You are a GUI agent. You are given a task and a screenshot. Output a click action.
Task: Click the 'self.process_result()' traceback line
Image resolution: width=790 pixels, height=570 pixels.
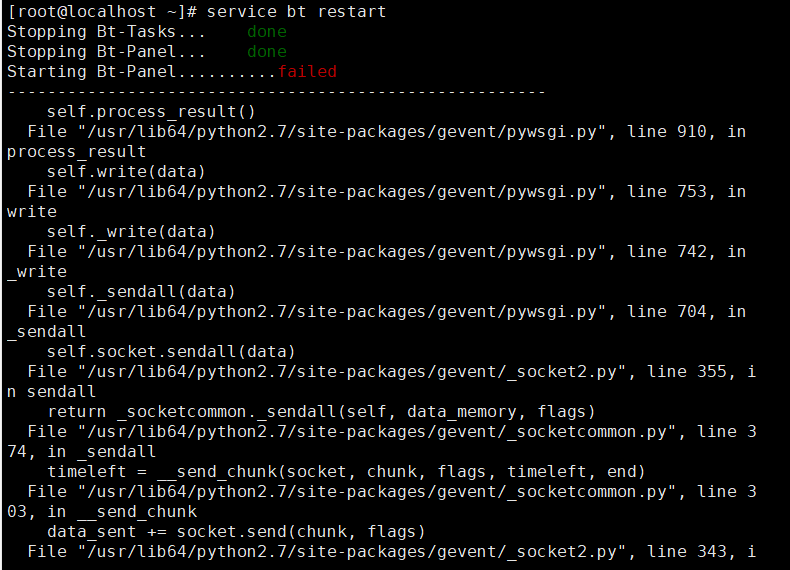click(x=151, y=111)
